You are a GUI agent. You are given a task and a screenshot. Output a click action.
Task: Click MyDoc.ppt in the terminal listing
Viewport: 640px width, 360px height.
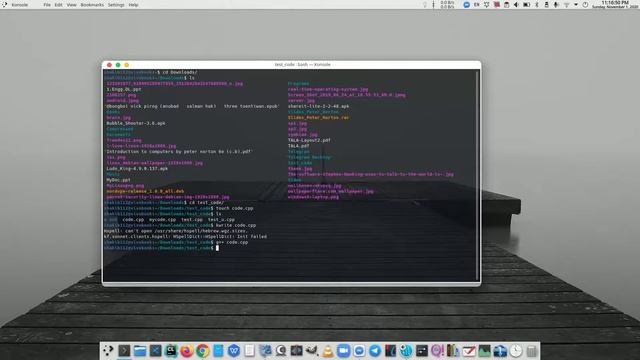[x=118, y=180]
